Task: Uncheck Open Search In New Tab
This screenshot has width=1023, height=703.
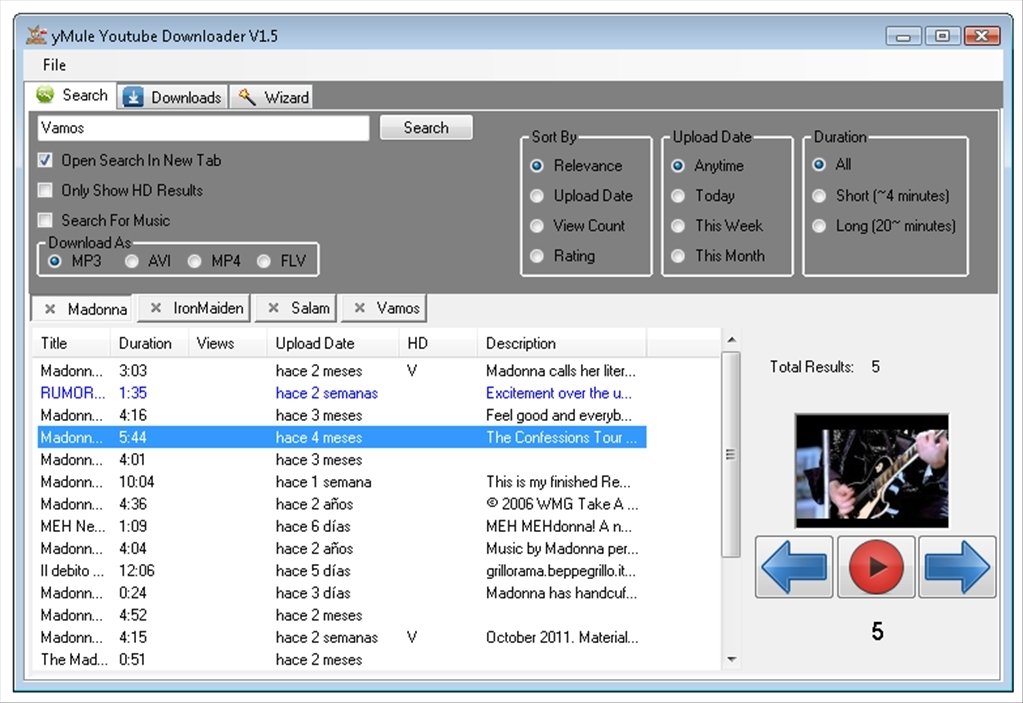Action: coord(45,160)
